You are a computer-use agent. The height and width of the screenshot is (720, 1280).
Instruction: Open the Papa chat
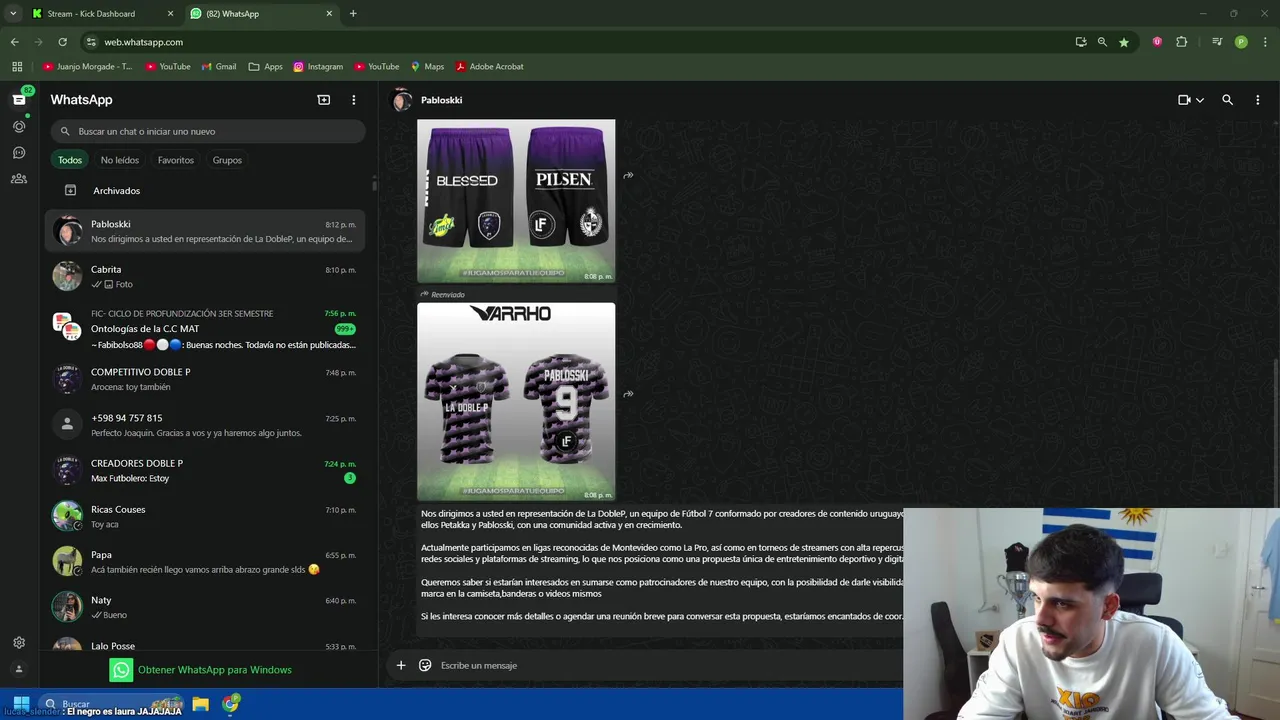tap(205, 562)
